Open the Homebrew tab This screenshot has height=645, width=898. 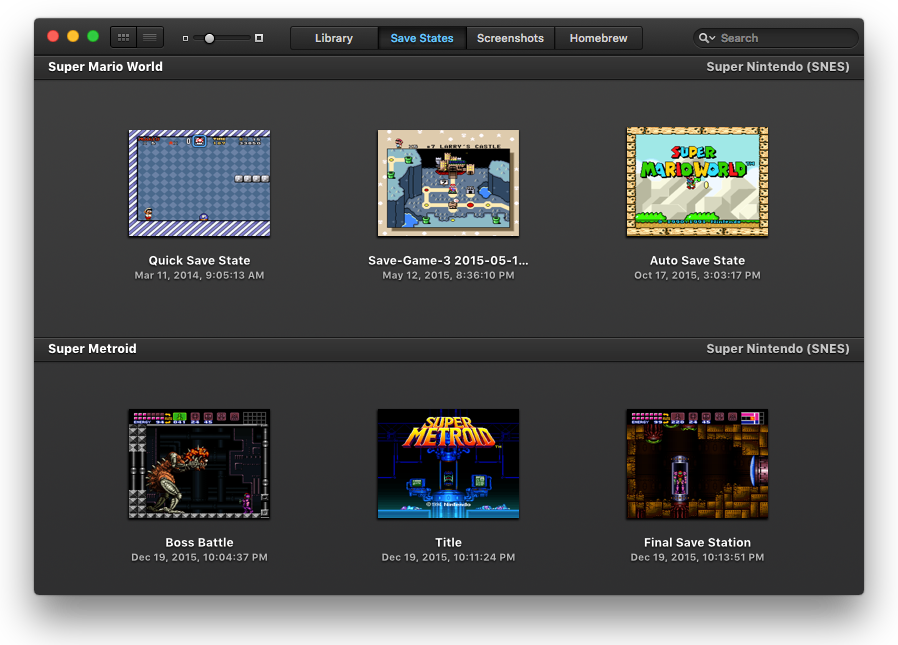[x=598, y=38]
